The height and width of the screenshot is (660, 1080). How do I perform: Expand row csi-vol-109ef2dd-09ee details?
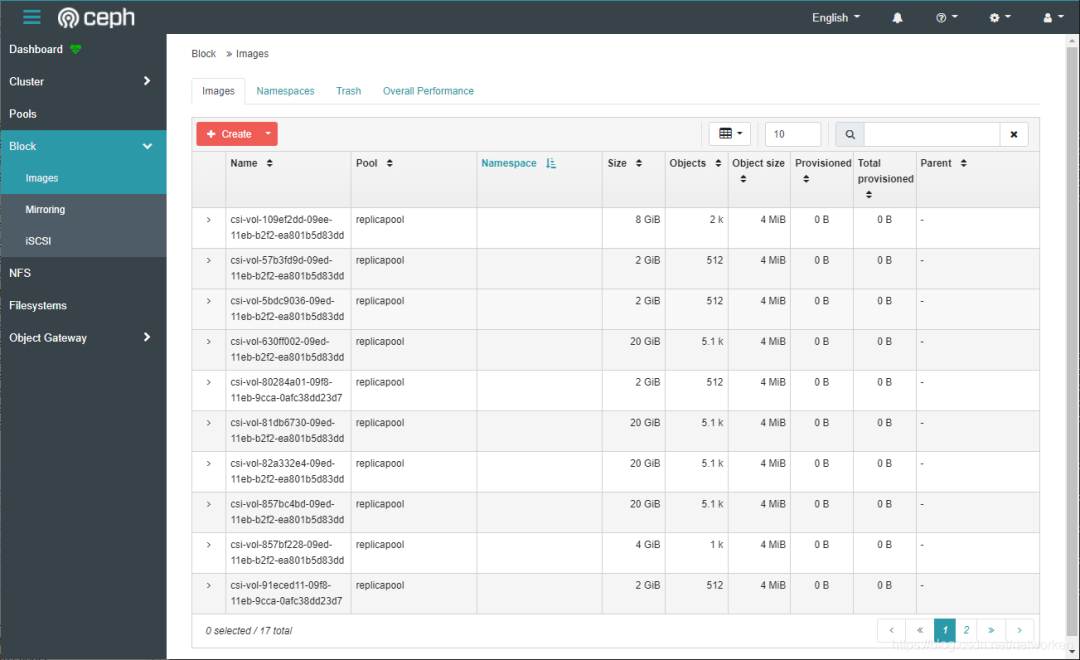tap(209, 220)
